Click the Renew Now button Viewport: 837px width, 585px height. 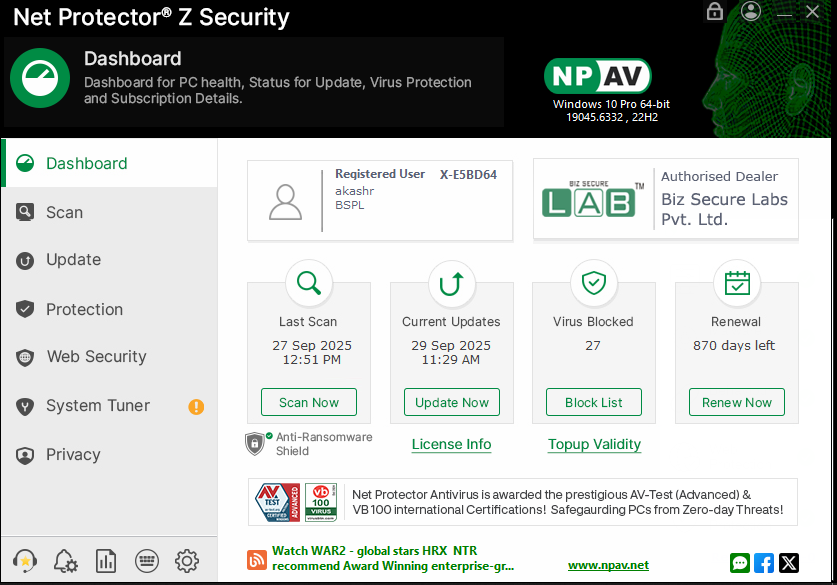tap(737, 402)
